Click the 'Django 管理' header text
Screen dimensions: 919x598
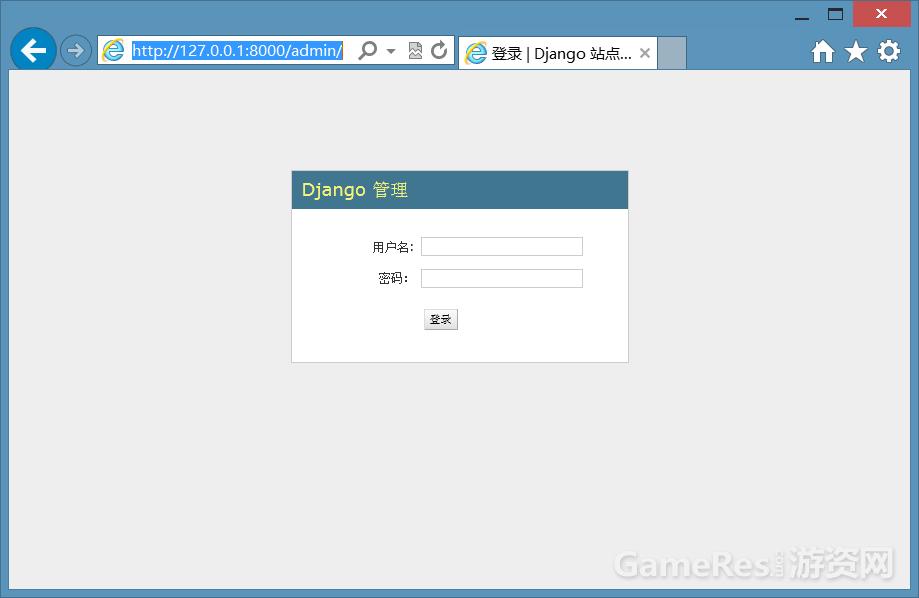pyautogui.click(x=355, y=190)
